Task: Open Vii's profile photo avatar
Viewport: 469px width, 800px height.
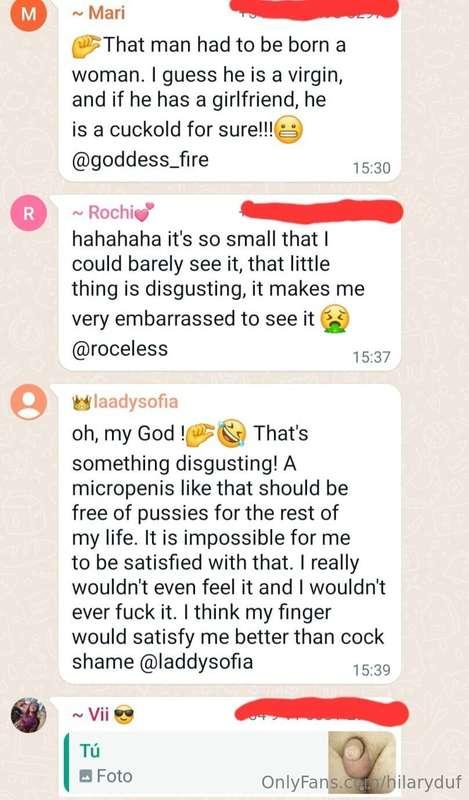Action: coord(29,715)
